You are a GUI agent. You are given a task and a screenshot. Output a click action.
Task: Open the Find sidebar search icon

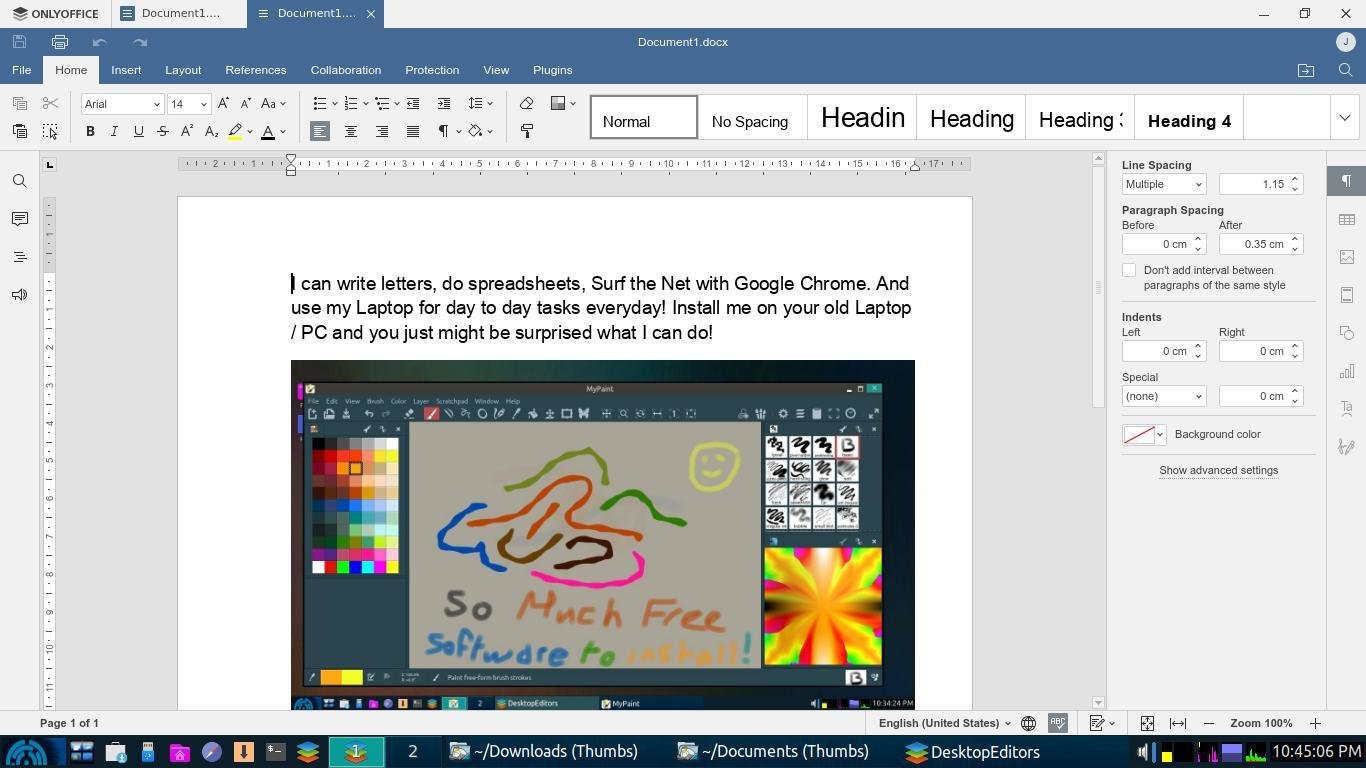[19, 181]
